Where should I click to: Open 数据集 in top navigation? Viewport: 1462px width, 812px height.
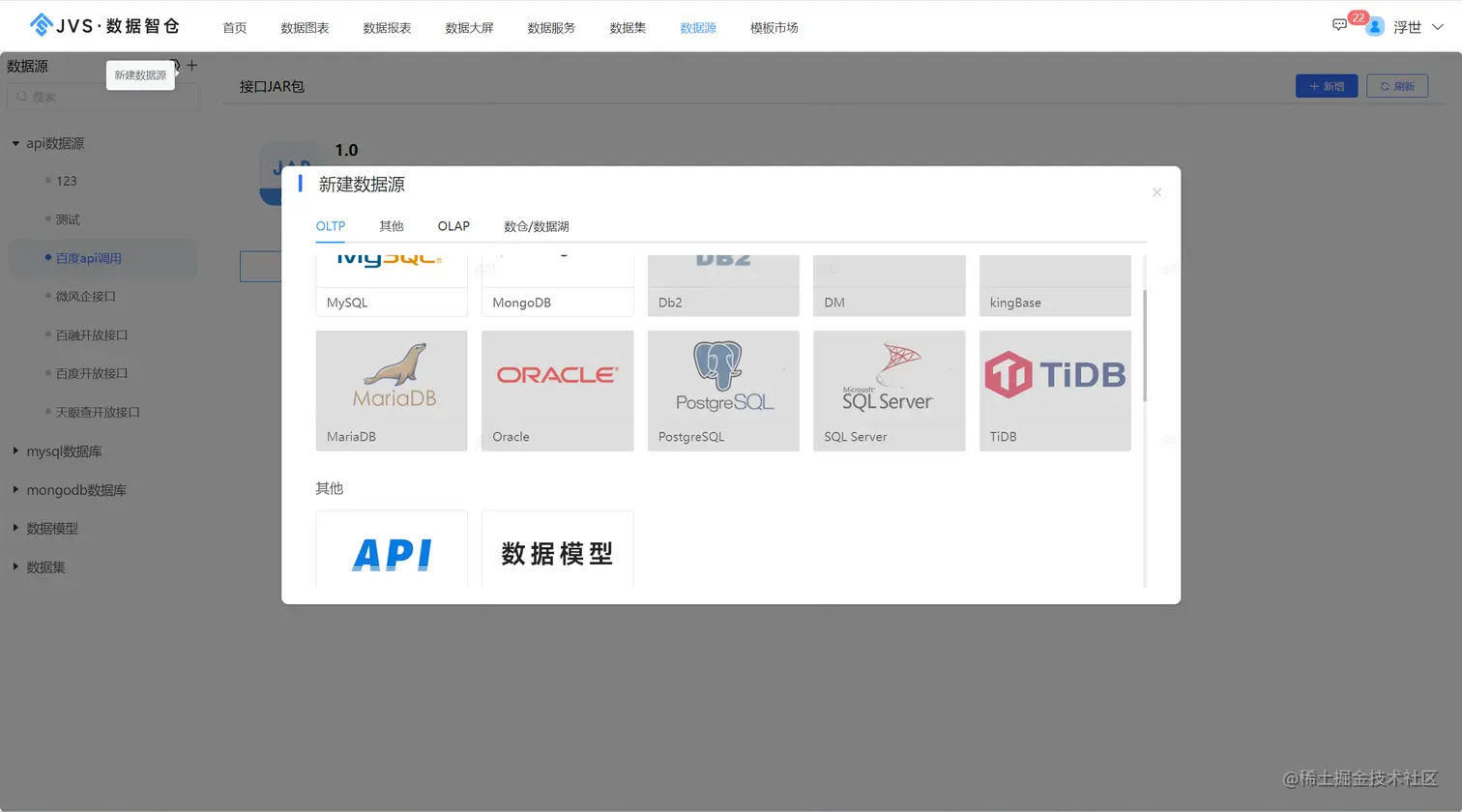coord(628,28)
